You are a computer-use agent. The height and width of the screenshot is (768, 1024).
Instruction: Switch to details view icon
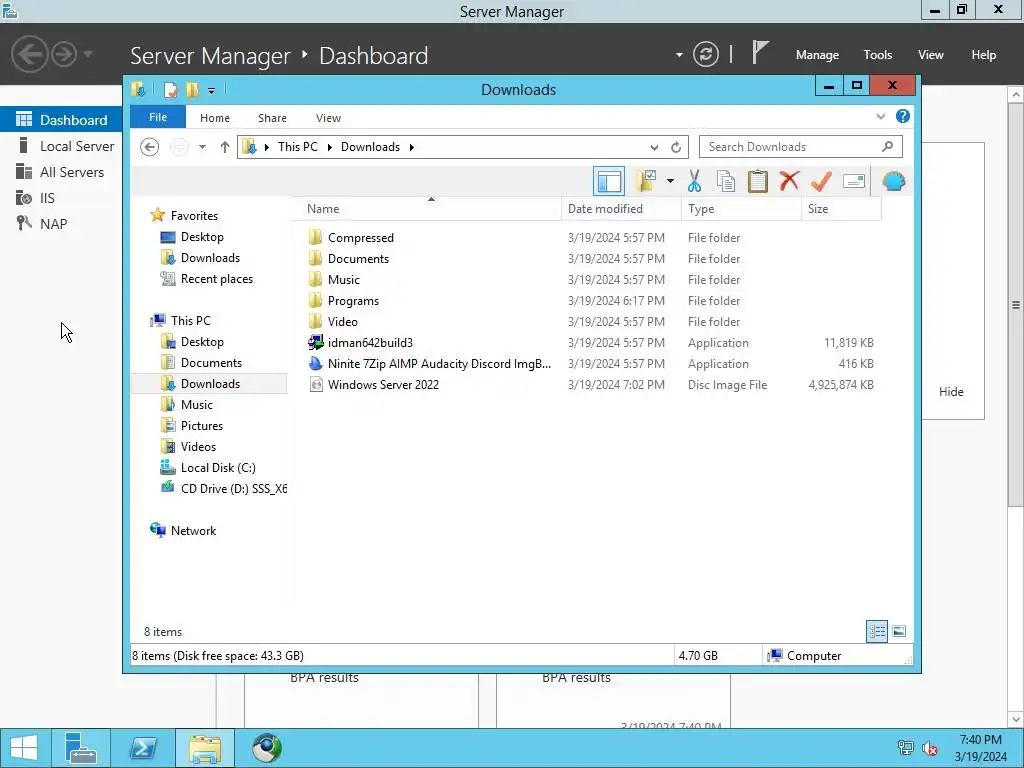tap(876, 631)
